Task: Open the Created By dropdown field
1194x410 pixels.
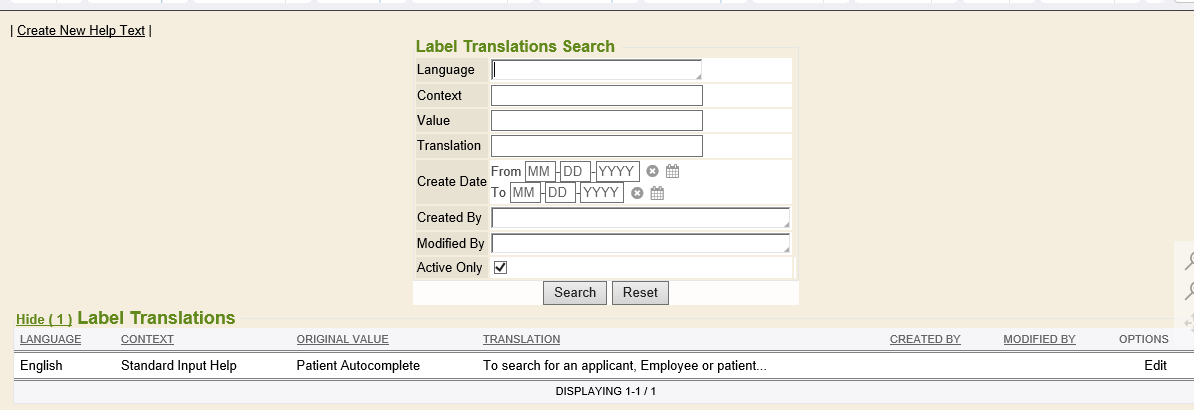Action: point(640,218)
